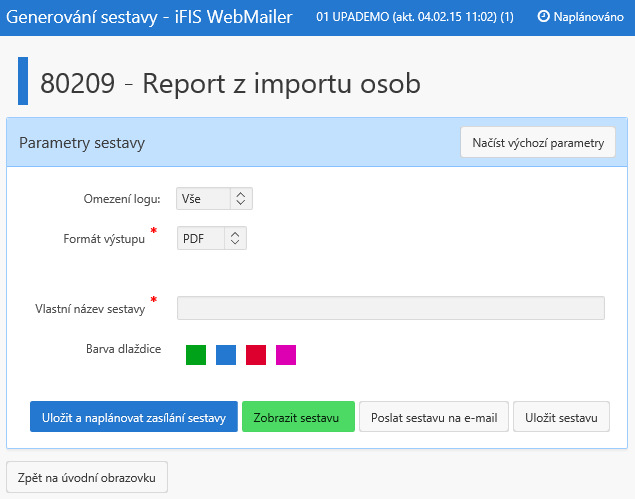Click the Omezení logu: label
This screenshot has height=499, width=635.
[122, 199]
